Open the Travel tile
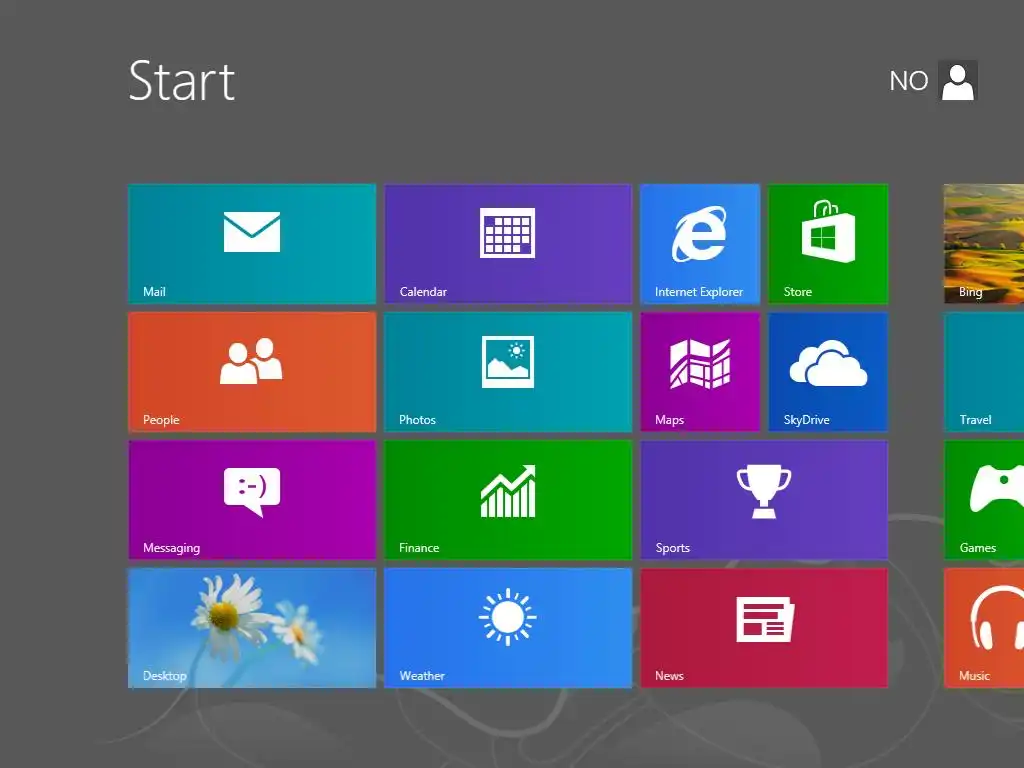 point(984,372)
